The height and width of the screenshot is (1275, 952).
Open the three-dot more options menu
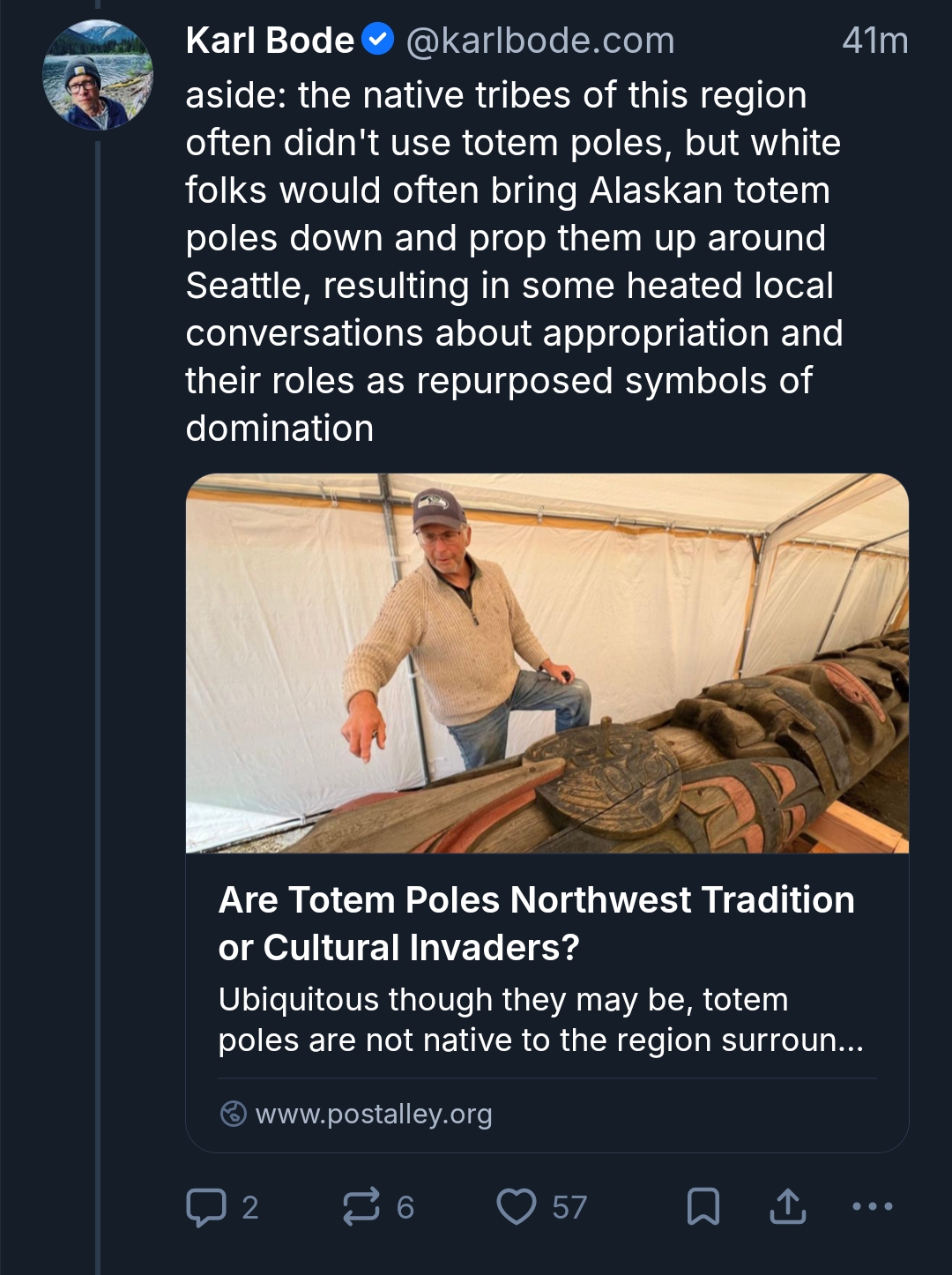pos(873,1206)
